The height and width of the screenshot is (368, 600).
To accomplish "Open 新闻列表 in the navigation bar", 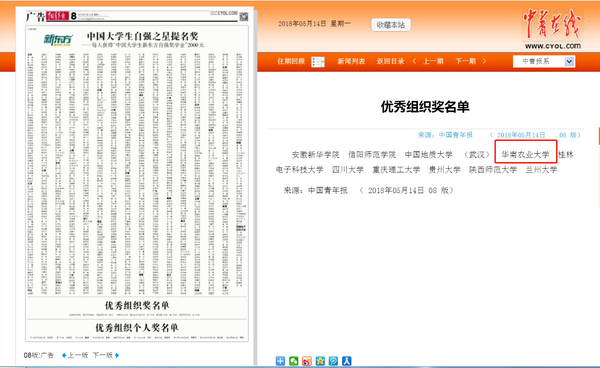I will tap(351, 61).
